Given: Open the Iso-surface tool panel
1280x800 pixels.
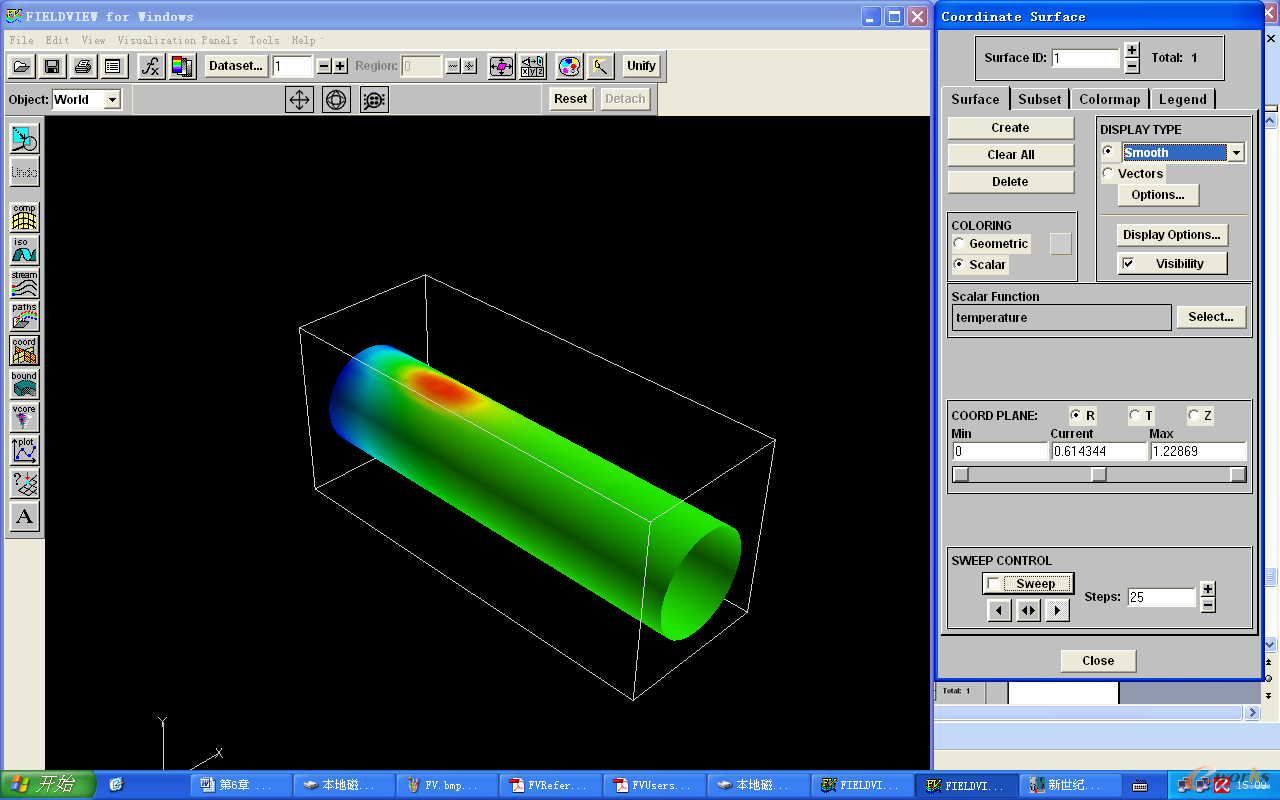Looking at the screenshot, I should [24, 250].
